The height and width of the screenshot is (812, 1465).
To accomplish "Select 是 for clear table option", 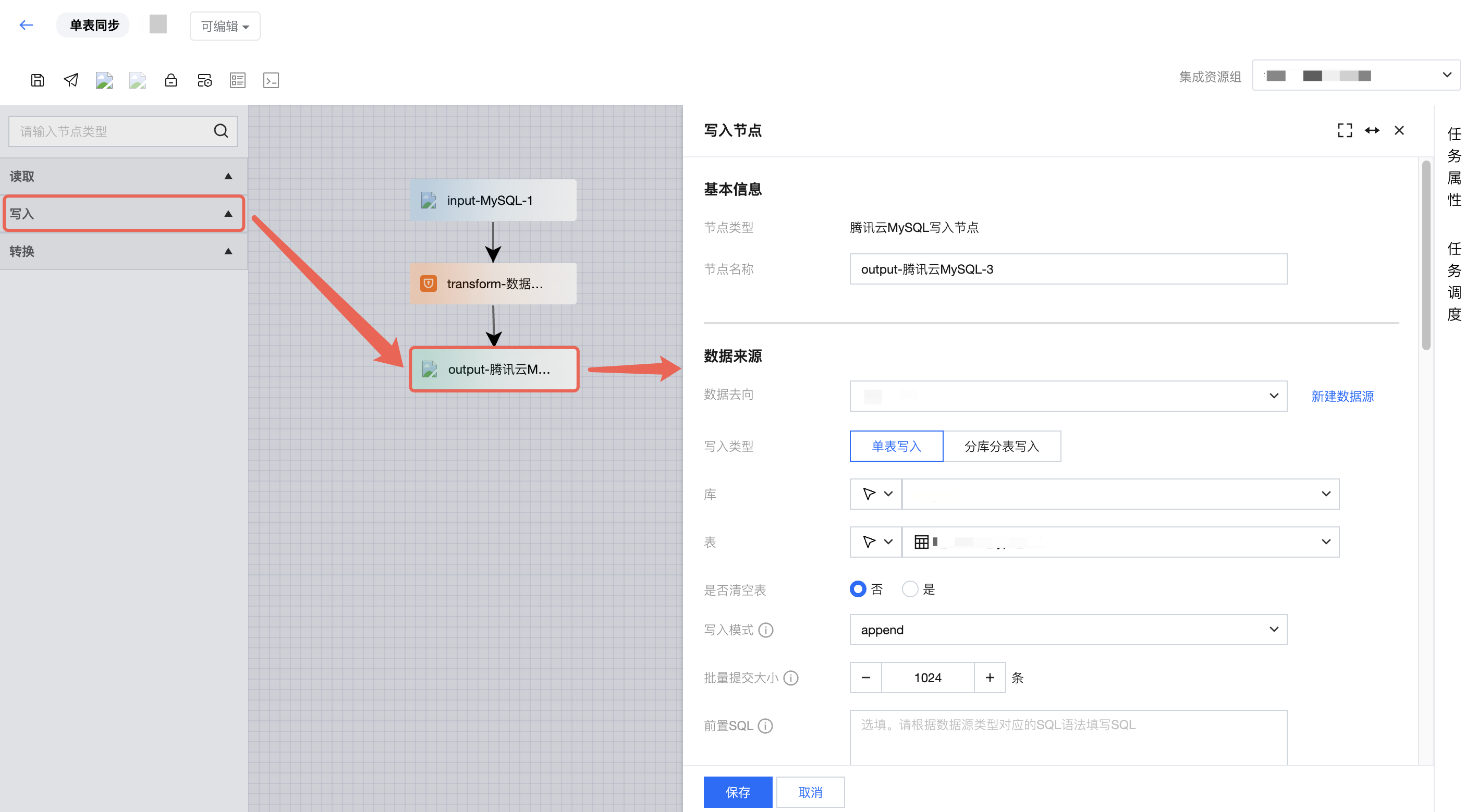I will point(910,589).
